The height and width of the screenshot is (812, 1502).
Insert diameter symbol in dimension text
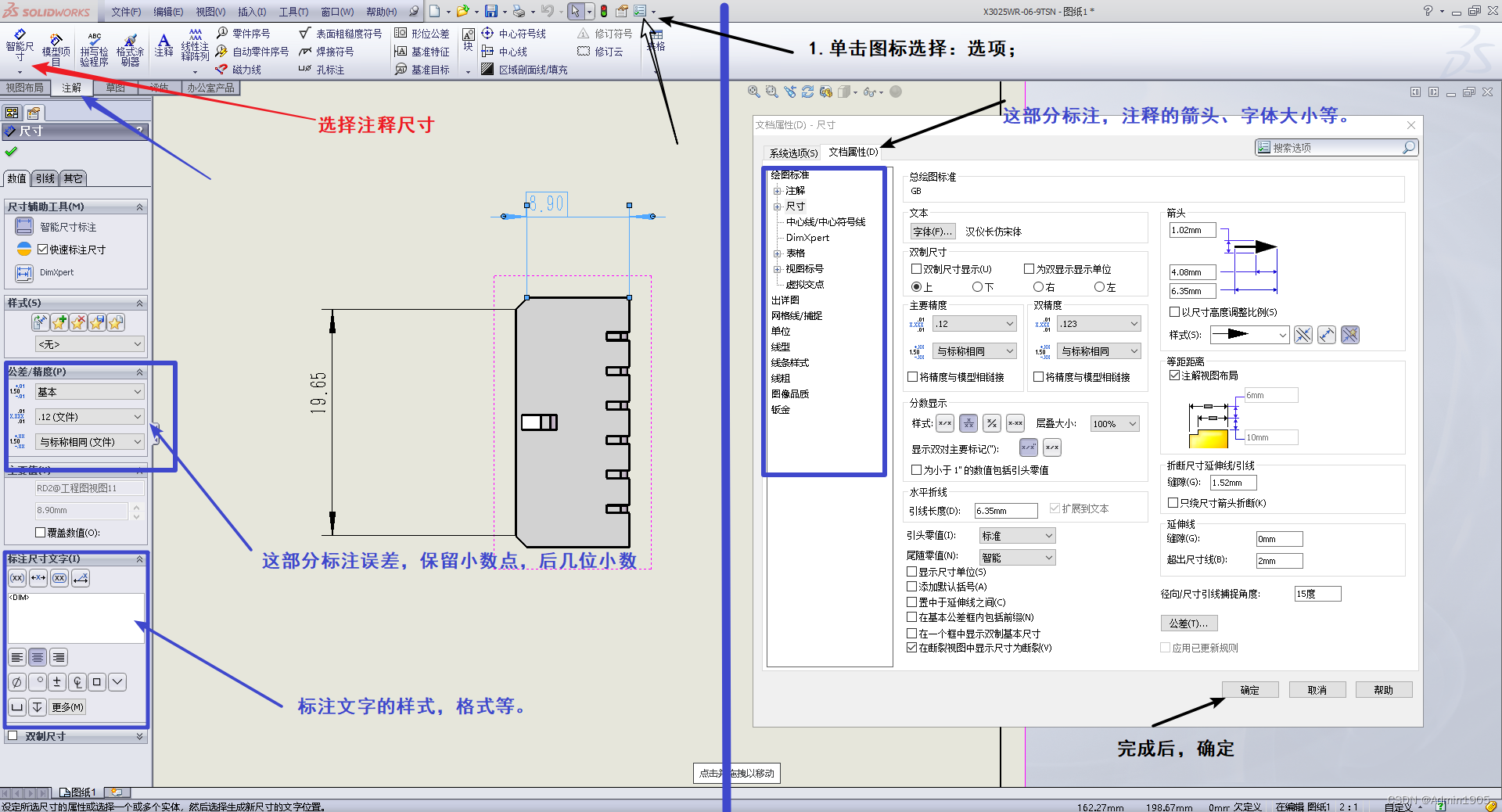tap(16, 682)
